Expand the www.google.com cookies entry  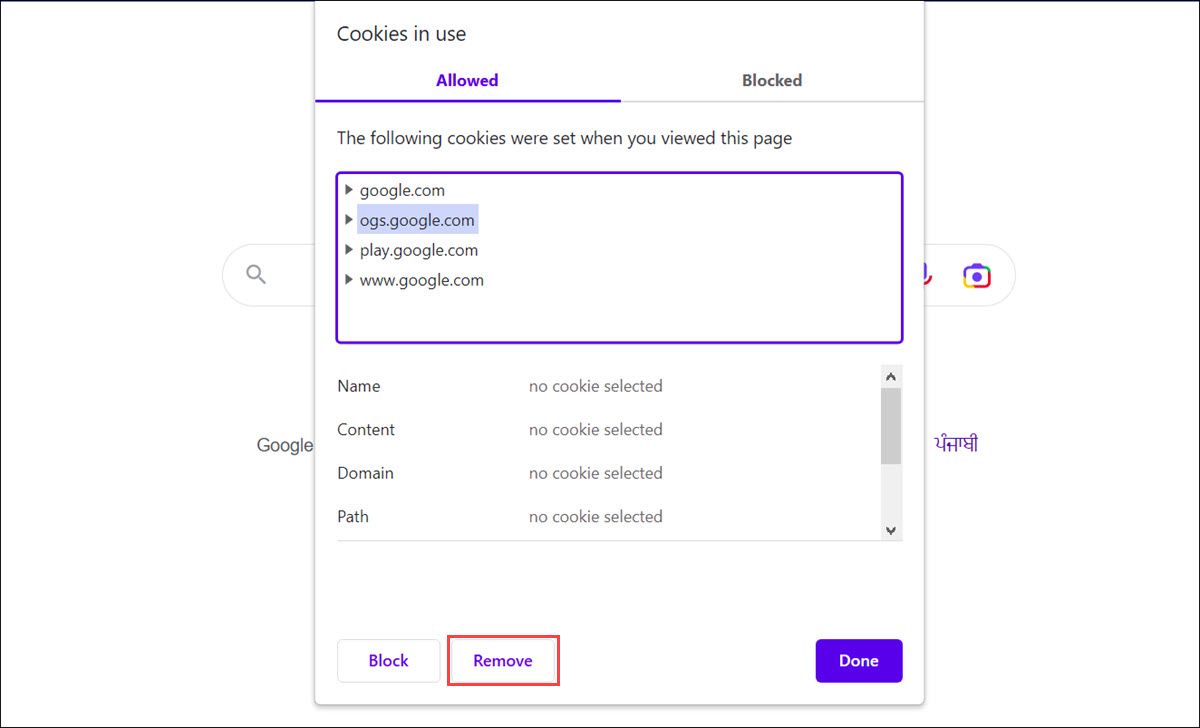[349, 280]
